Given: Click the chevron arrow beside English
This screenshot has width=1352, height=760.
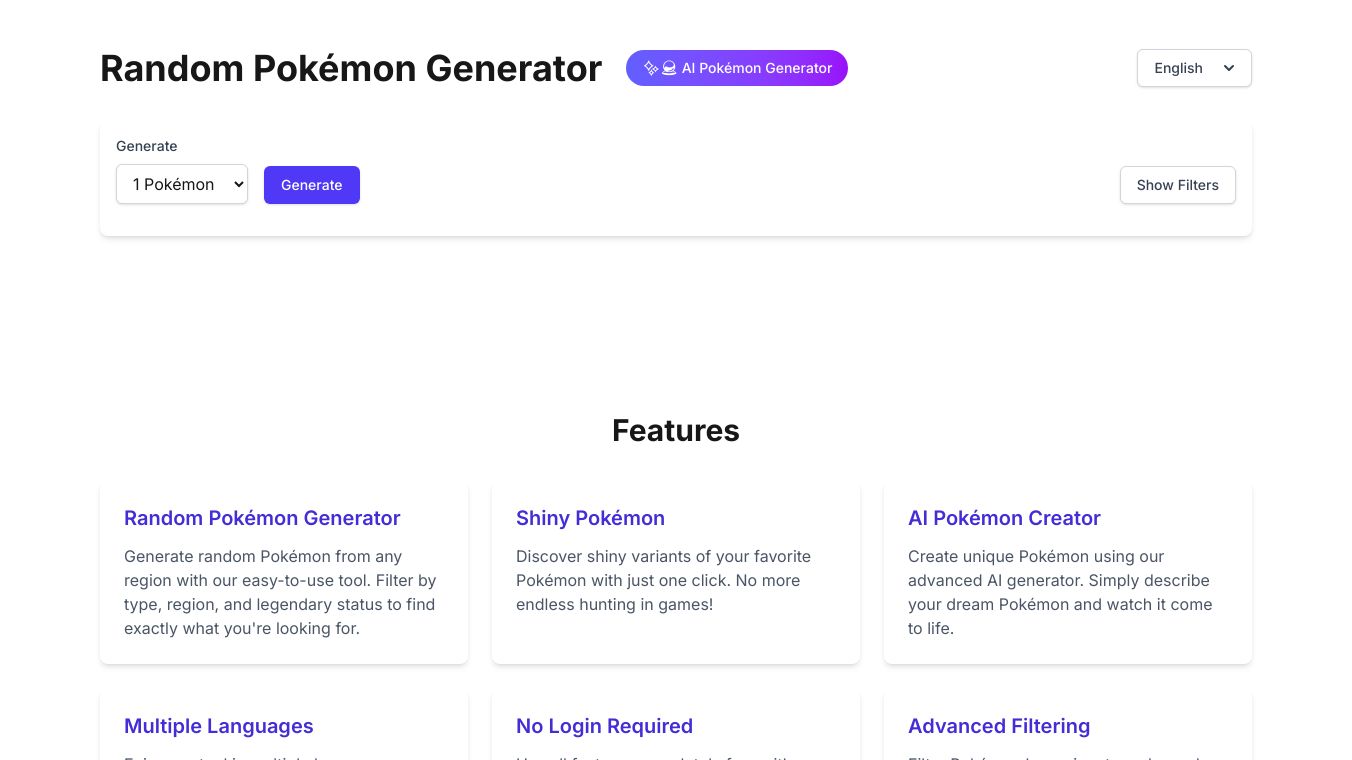Looking at the screenshot, I should point(1229,68).
